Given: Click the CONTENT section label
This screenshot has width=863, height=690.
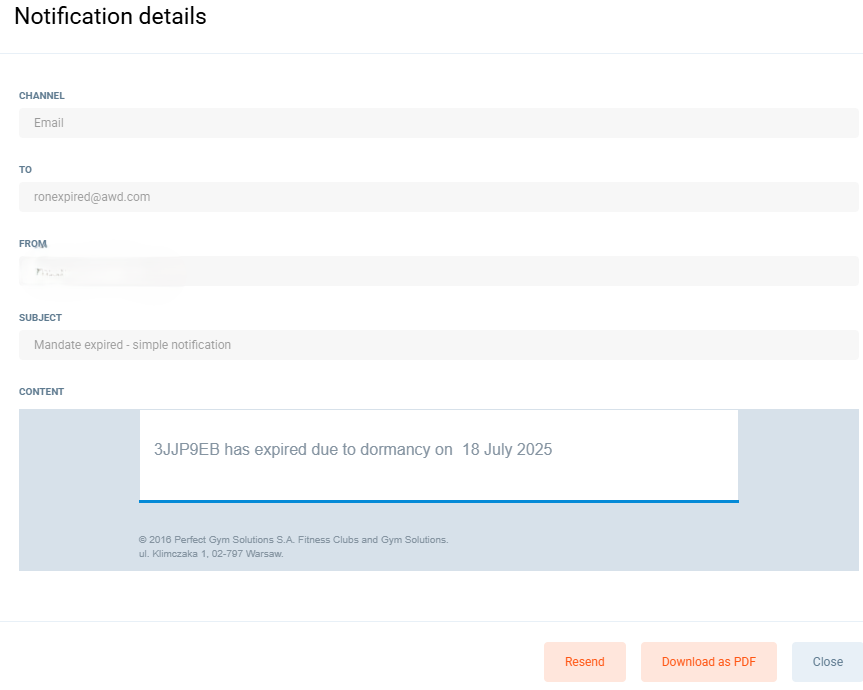Looking at the screenshot, I should (41, 392).
